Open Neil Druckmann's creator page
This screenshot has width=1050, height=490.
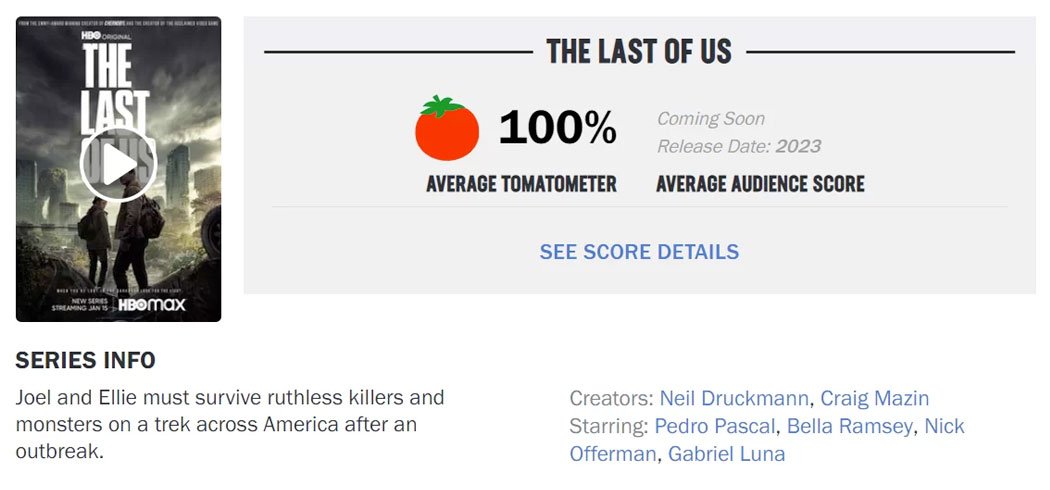pyautogui.click(x=734, y=398)
